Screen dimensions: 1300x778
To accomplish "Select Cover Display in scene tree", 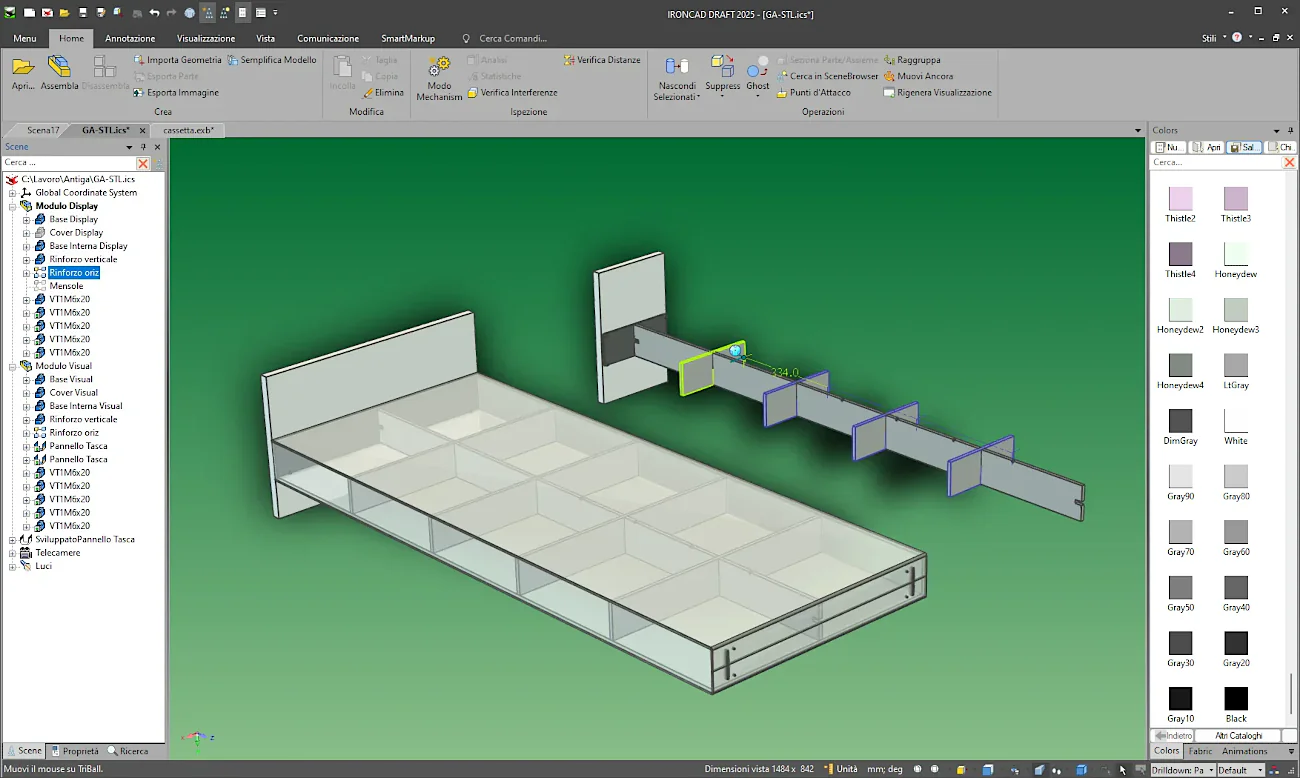I will tap(76, 233).
